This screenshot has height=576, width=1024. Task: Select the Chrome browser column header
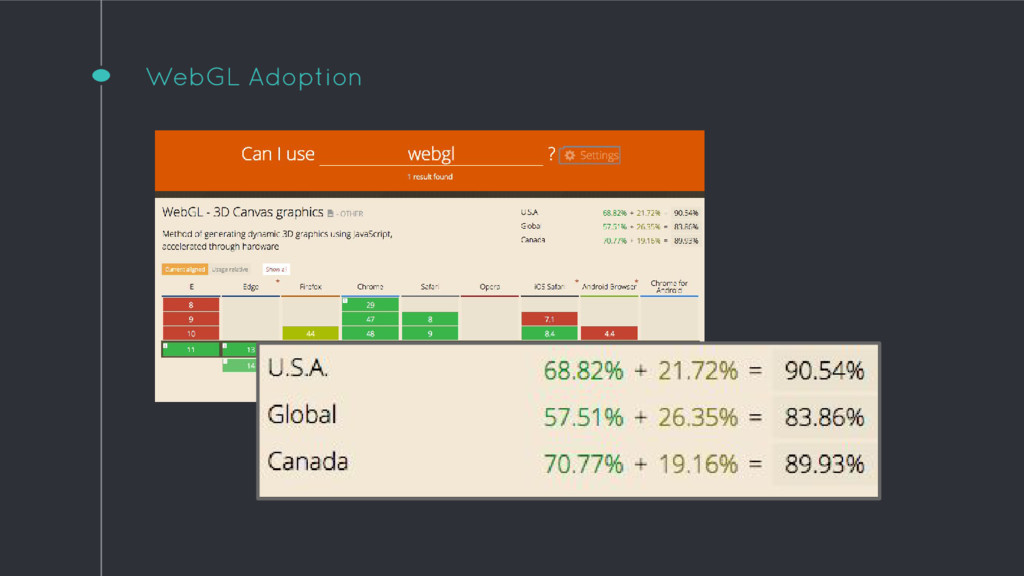click(x=370, y=287)
